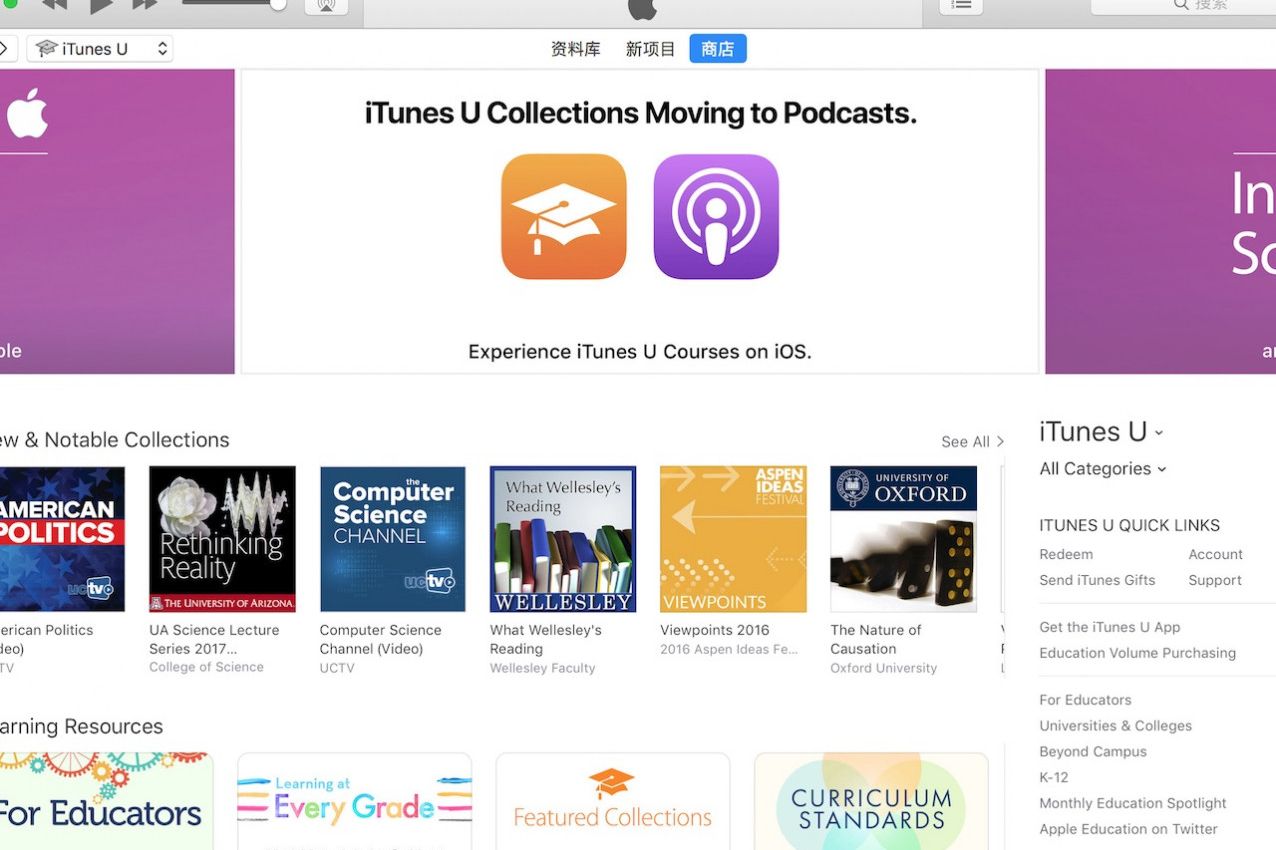1276x850 pixels.
Task: Open the Featured Collections tile
Action: click(612, 802)
